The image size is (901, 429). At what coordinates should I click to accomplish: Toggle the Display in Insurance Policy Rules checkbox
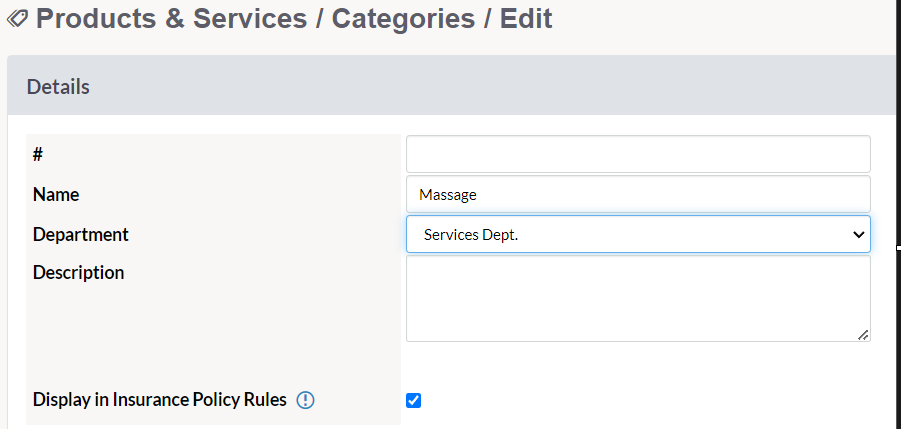click(x=413, y=400)
